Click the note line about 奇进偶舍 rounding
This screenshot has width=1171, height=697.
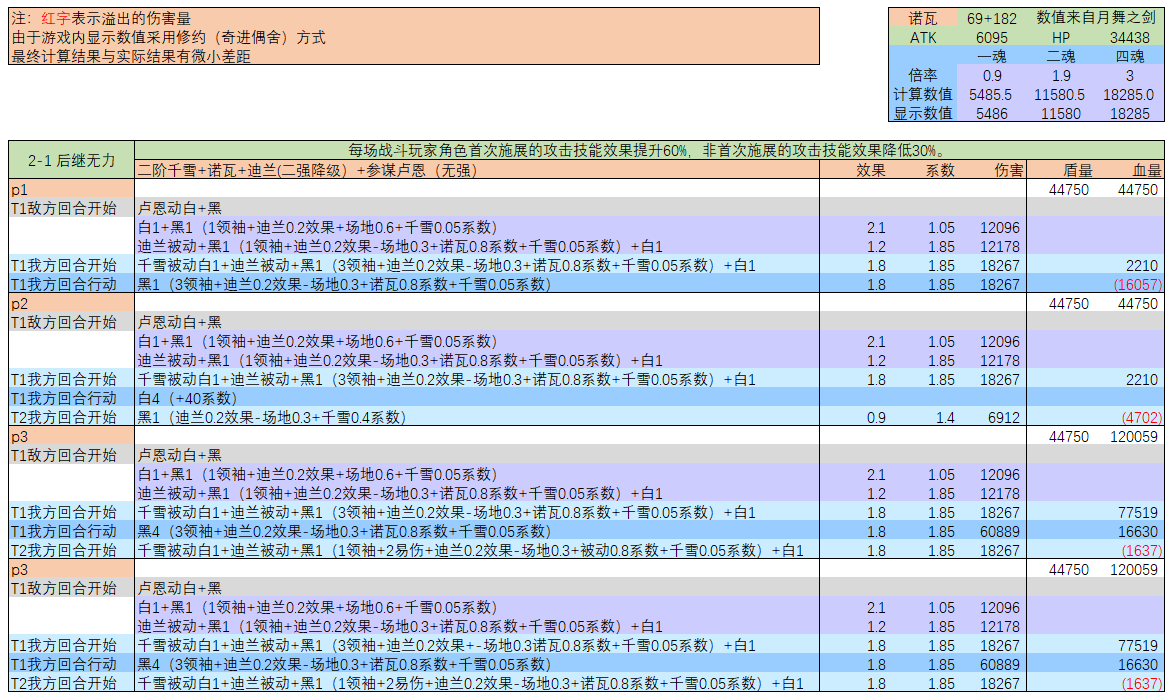click(x=169, y=37)
